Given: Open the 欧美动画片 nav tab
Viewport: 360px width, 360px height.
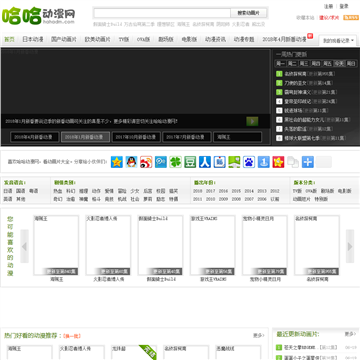Looking at the screenshot, I should coord(97,39).
